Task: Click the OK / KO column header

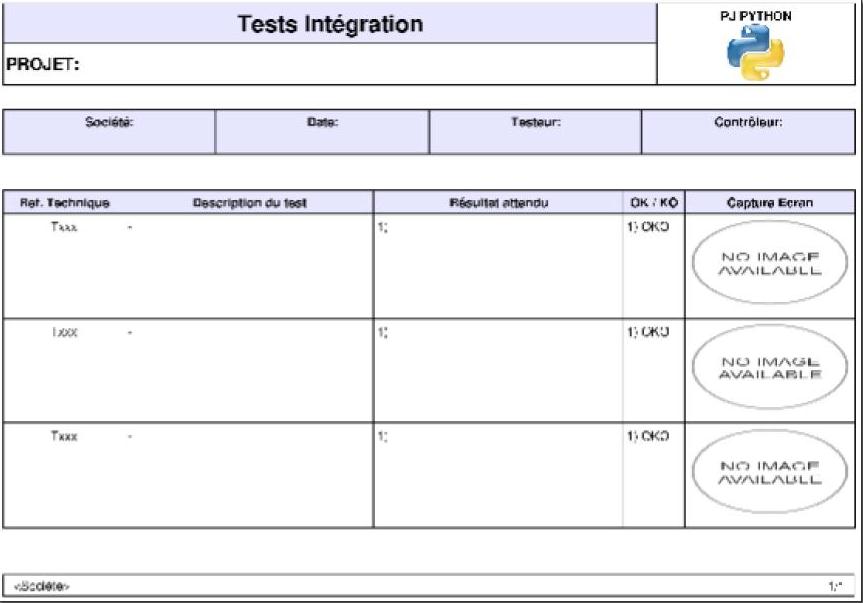Action: point(654,203)
